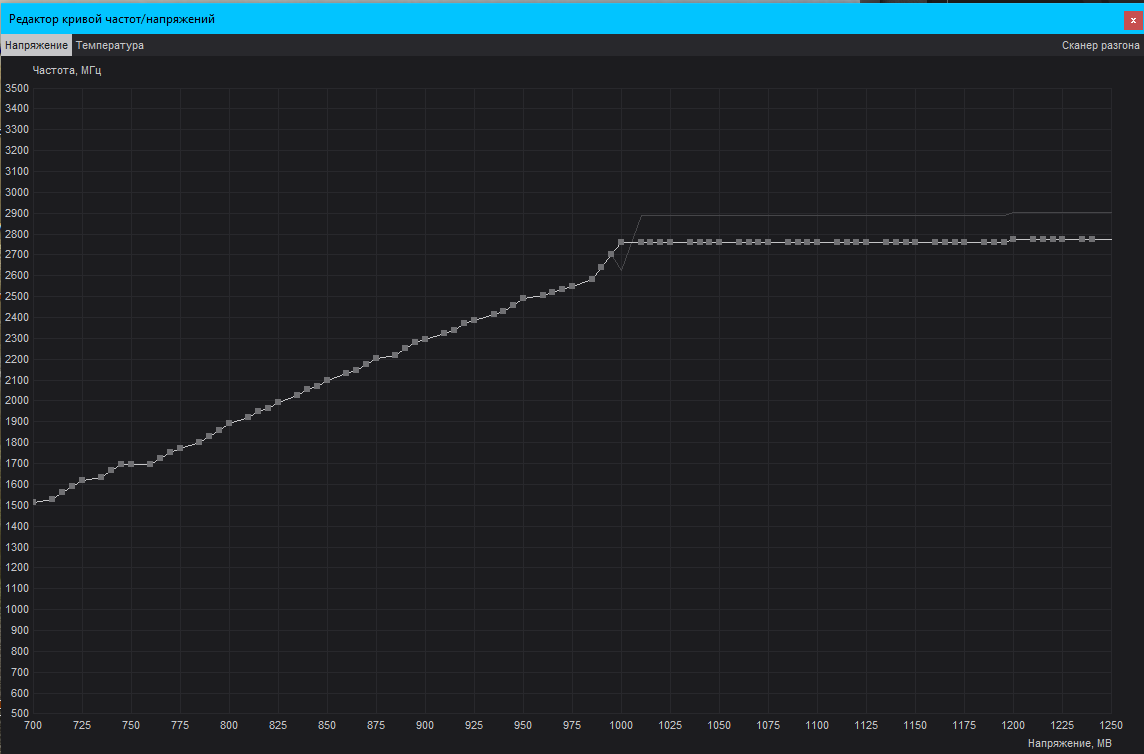Click the 1500 frequency axis label
The image size is (1144, 754).
pyautogui.click(x=17, y=505)
